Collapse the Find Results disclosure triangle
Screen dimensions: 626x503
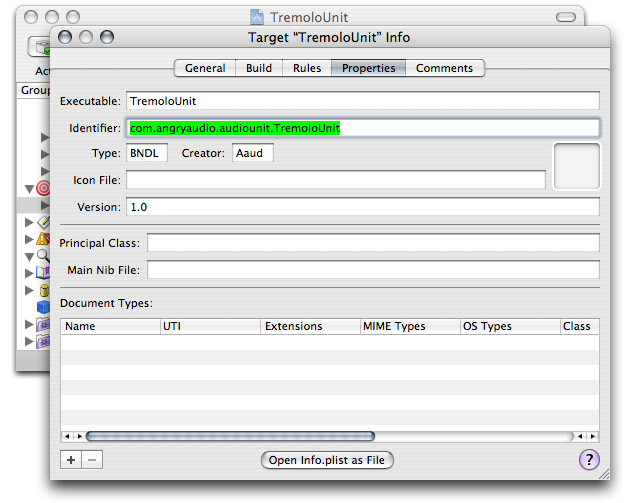click(28, 256)
